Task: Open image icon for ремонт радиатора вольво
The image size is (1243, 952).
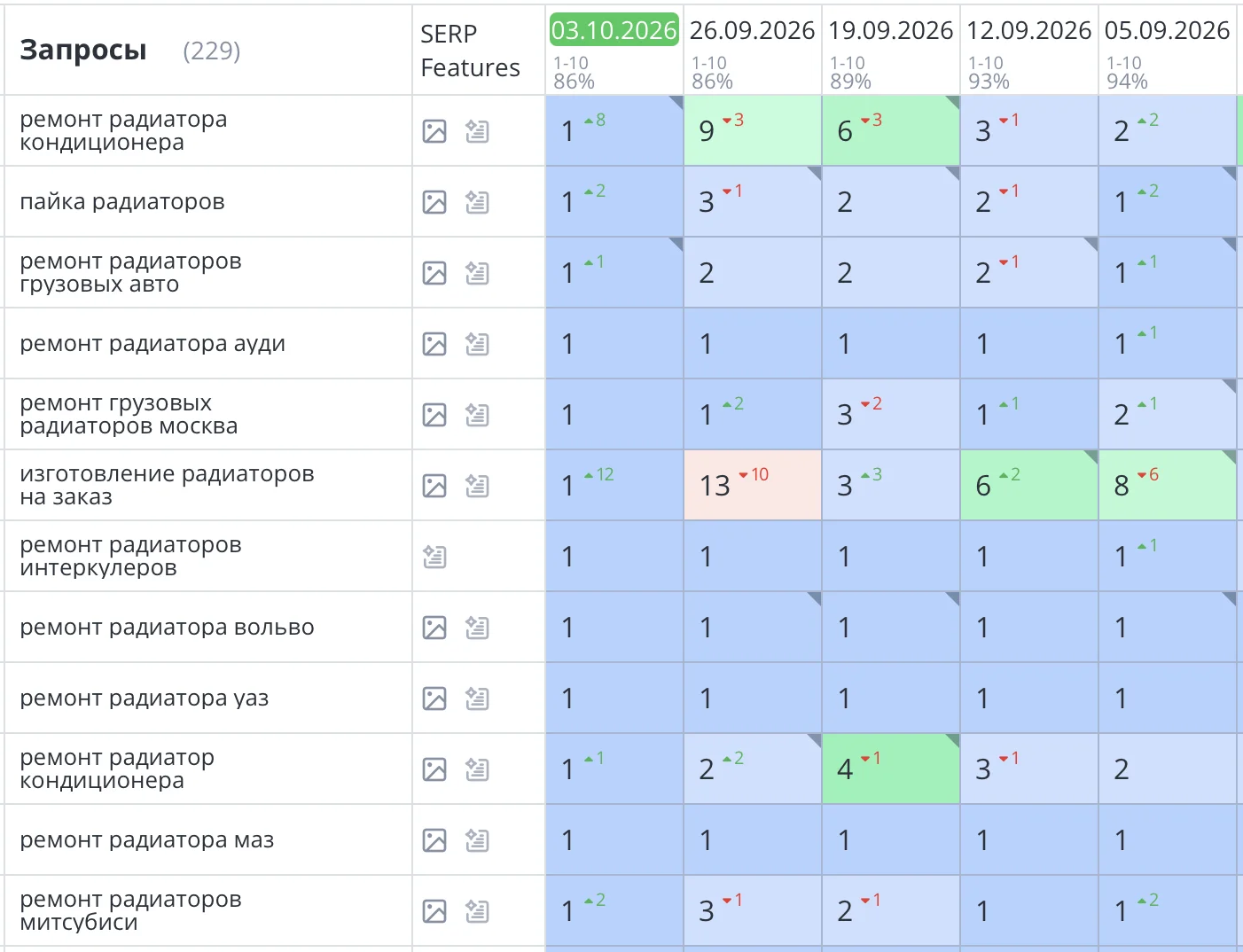Action: 434,628
